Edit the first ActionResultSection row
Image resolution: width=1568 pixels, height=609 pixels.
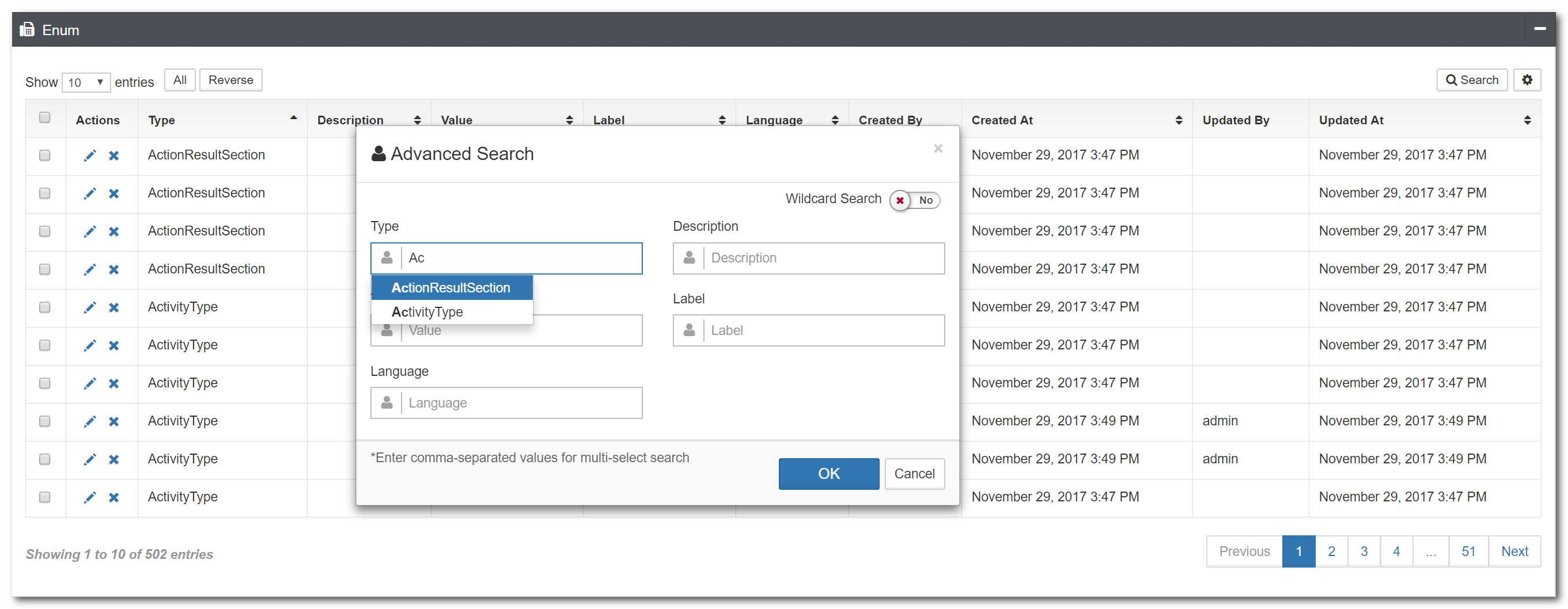click(89, 156)
